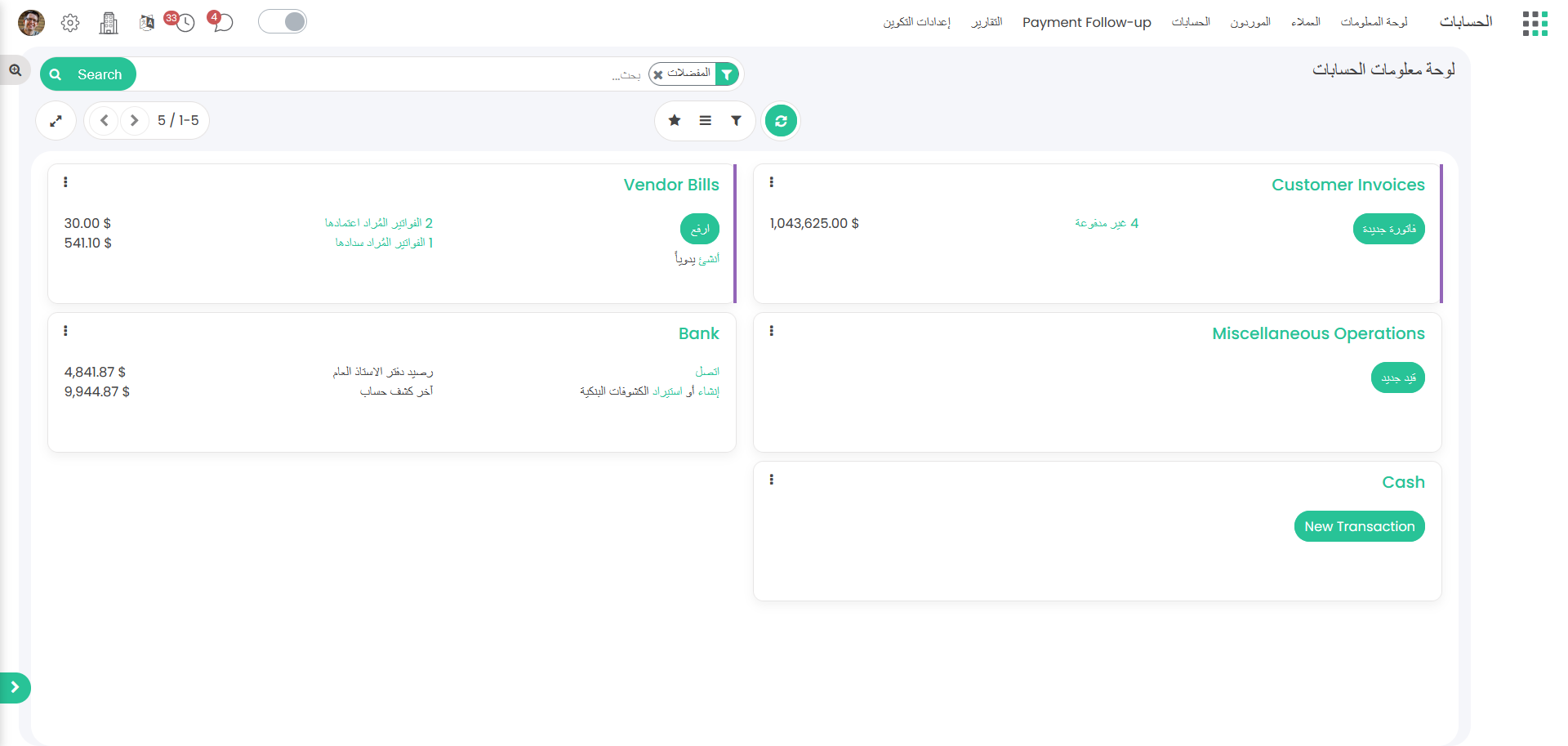Open activities clock with 33 badge
Screen dimensions: 1568x746
pos(185,22)
